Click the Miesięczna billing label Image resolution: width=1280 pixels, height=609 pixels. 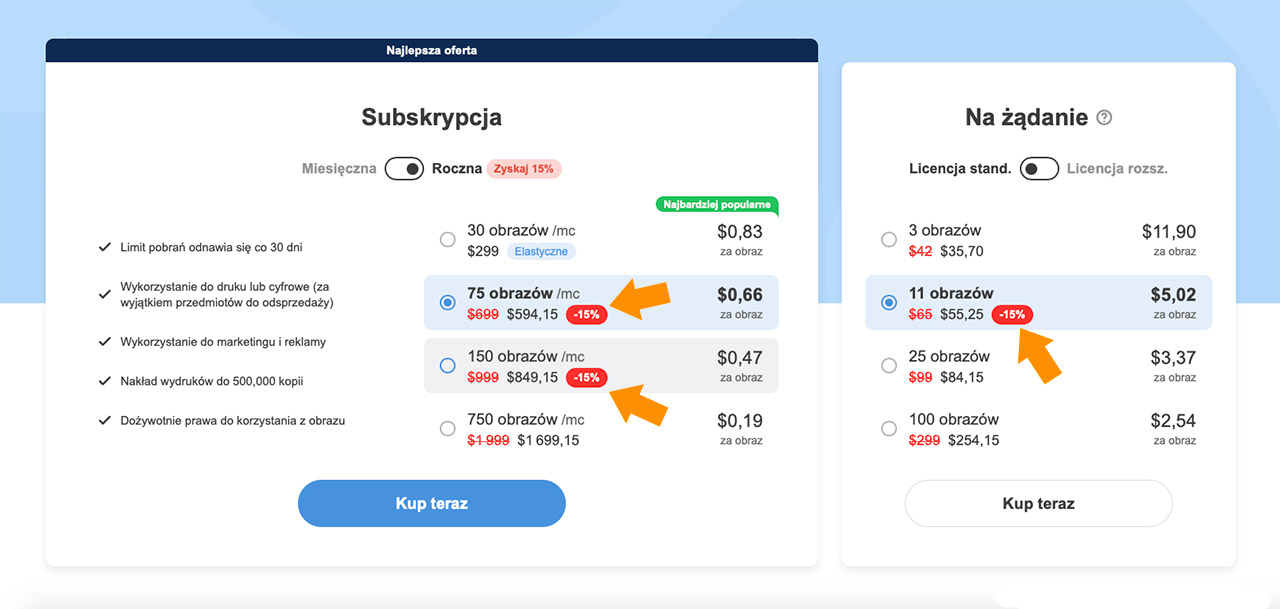click(x=339, y=169)
